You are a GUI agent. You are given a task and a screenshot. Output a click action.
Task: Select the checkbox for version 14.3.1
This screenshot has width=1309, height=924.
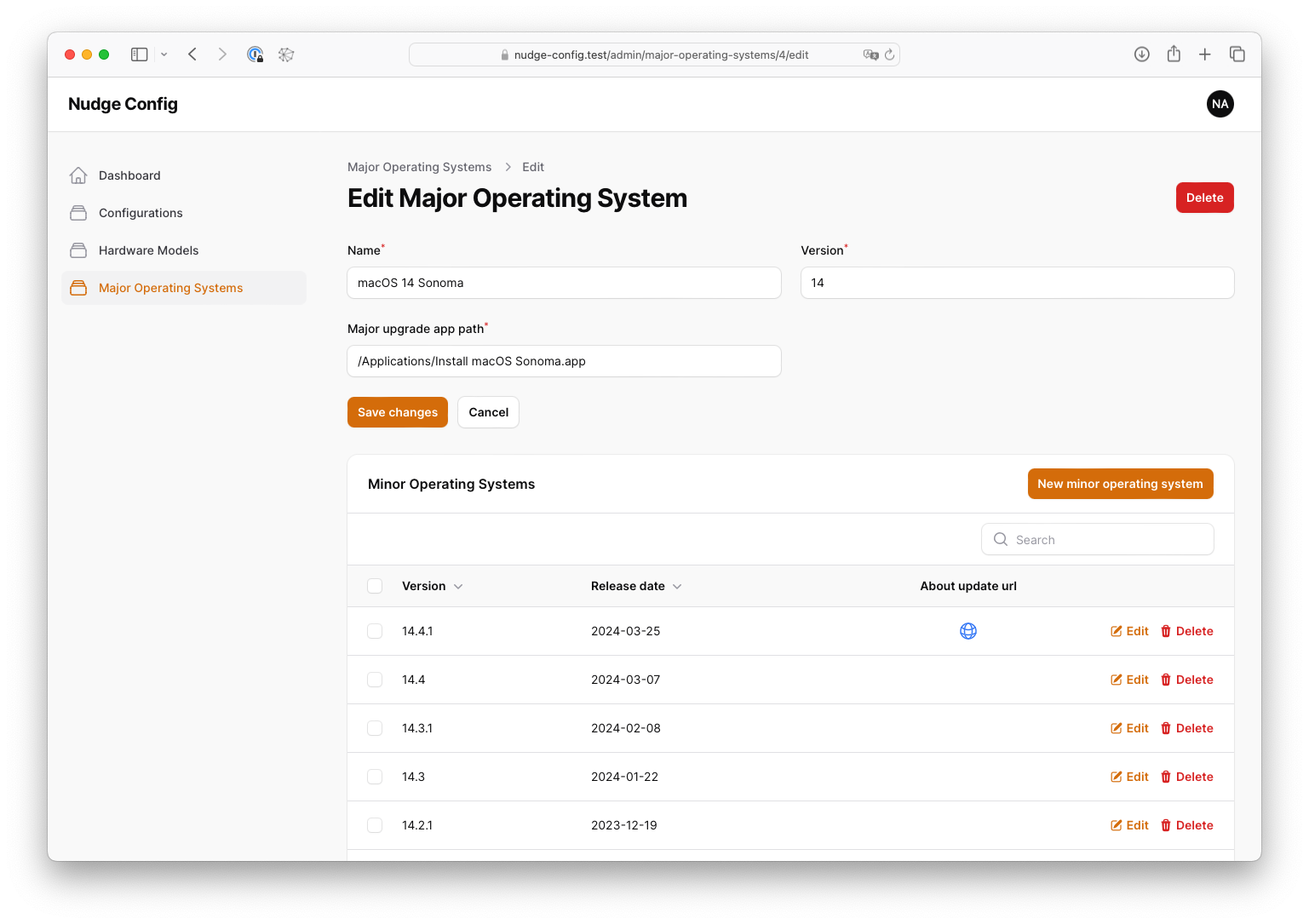coord(375,728)
